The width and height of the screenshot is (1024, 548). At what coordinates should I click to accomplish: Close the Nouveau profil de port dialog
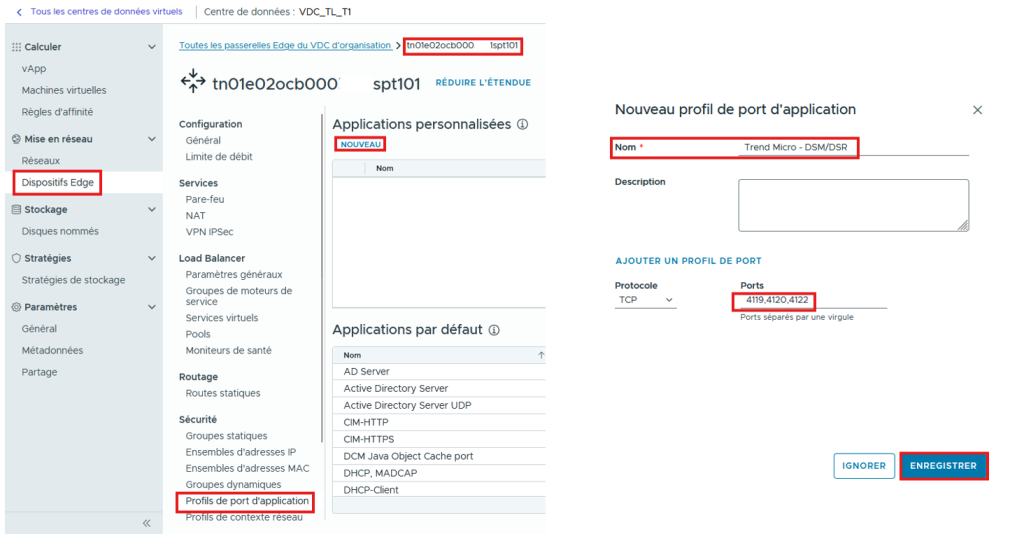[977, 110]
